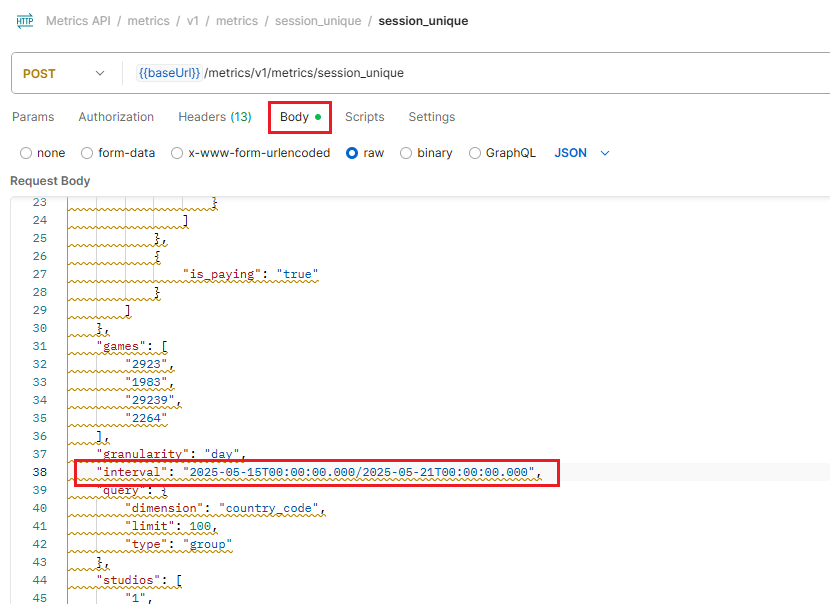Open the POST method dropdown
The height and width of the screenshot is (604, 830).
point(64,74)
